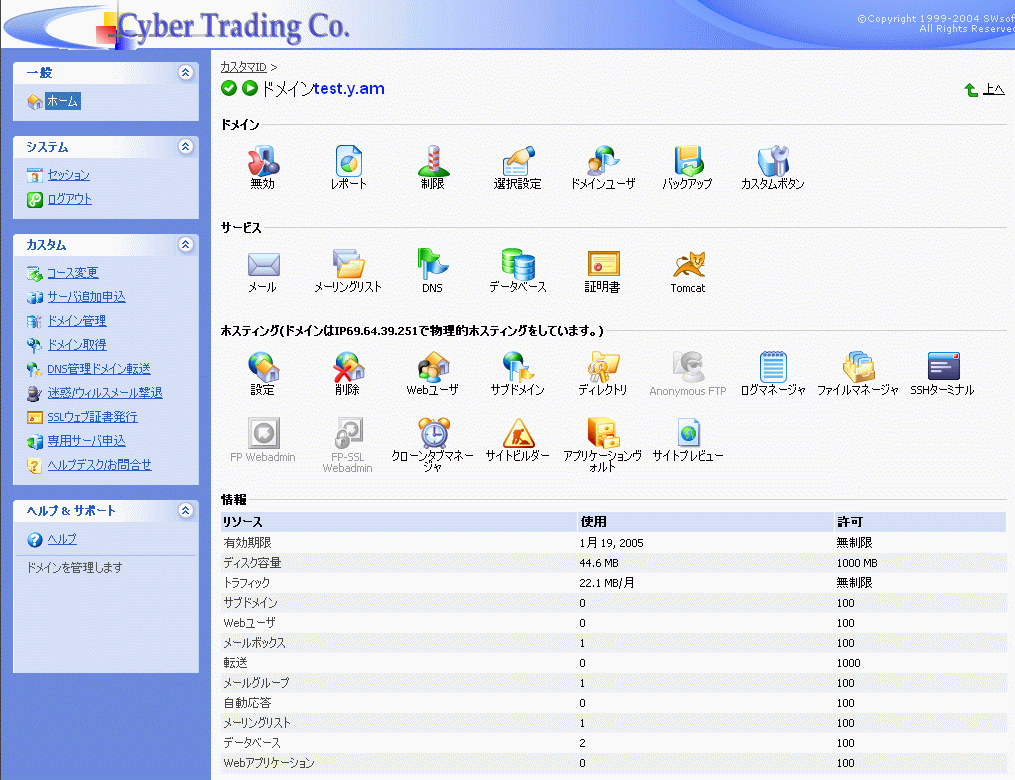The image size is (1015, 780).
Task: Collapse the 一般 sidebar section
Action: 185,72
